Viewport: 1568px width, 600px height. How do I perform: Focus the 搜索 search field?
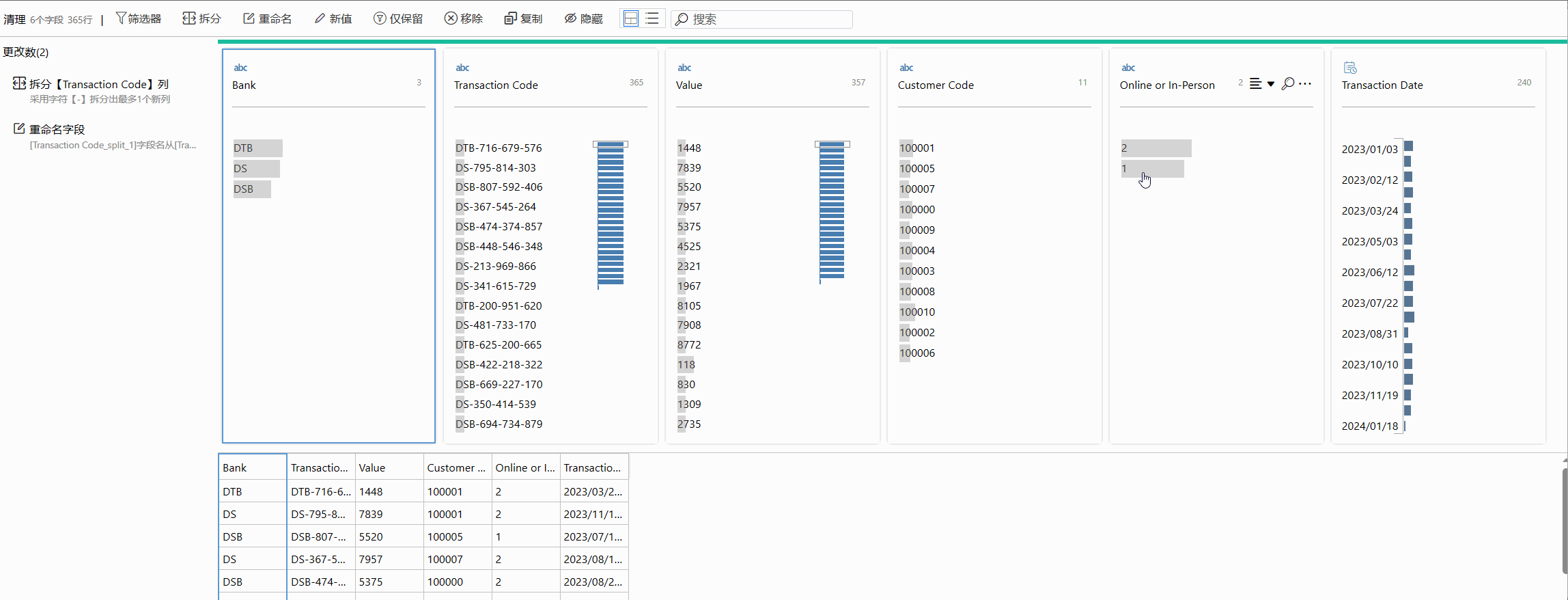[x=761, y=19]
